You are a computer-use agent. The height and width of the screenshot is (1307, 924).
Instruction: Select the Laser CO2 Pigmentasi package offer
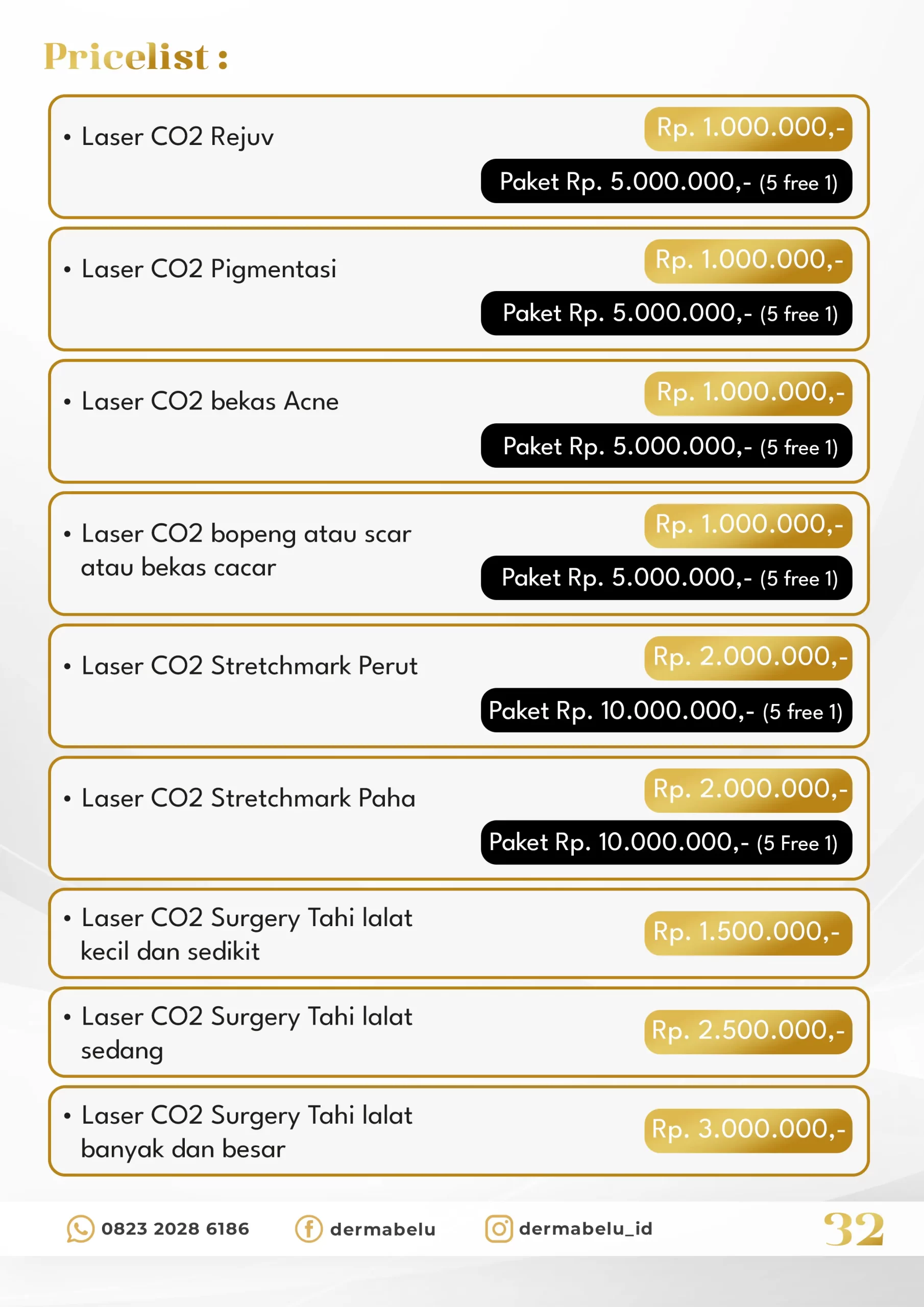(x=666, y=313)
